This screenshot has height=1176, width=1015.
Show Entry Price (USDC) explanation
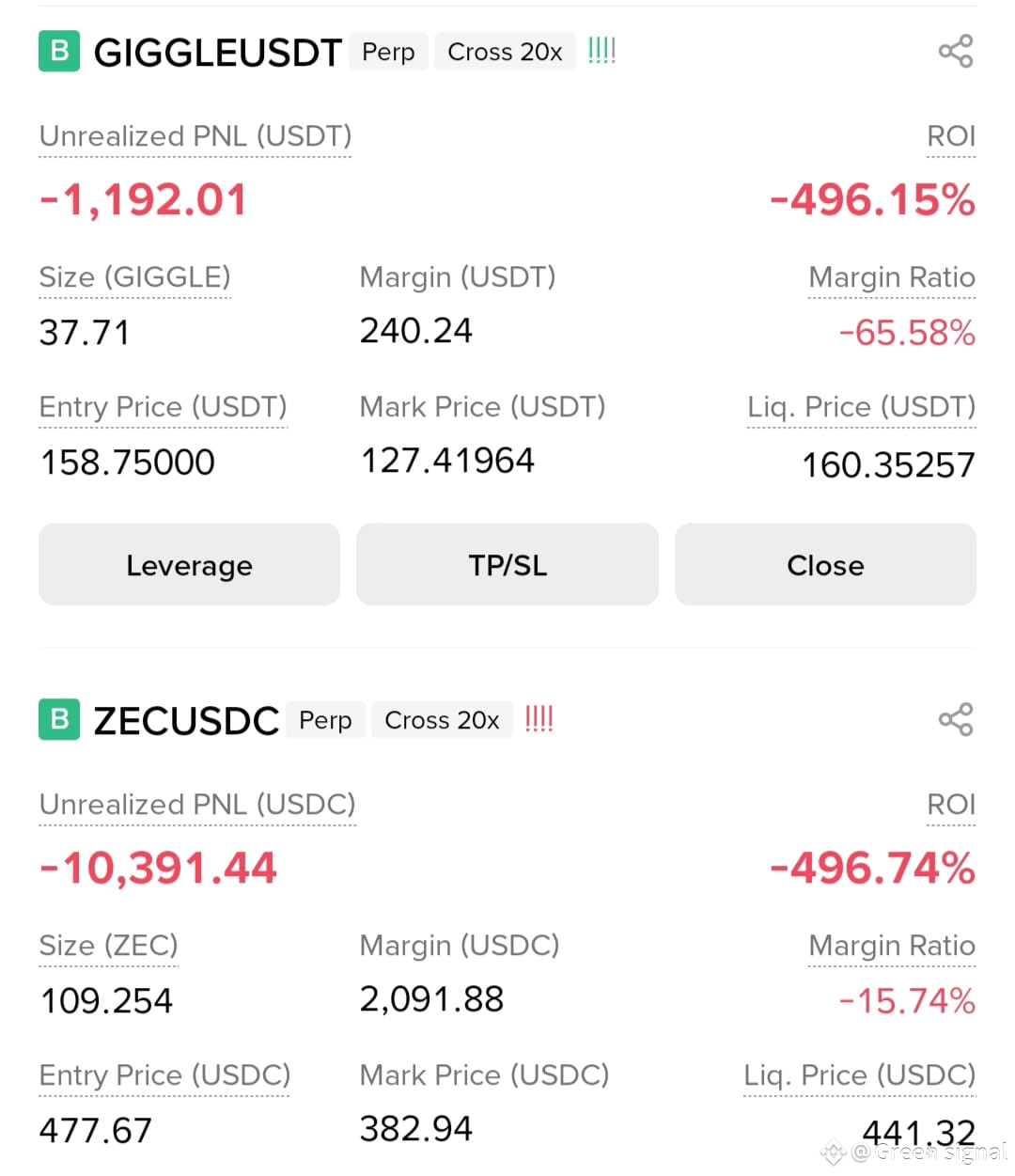164,1076
